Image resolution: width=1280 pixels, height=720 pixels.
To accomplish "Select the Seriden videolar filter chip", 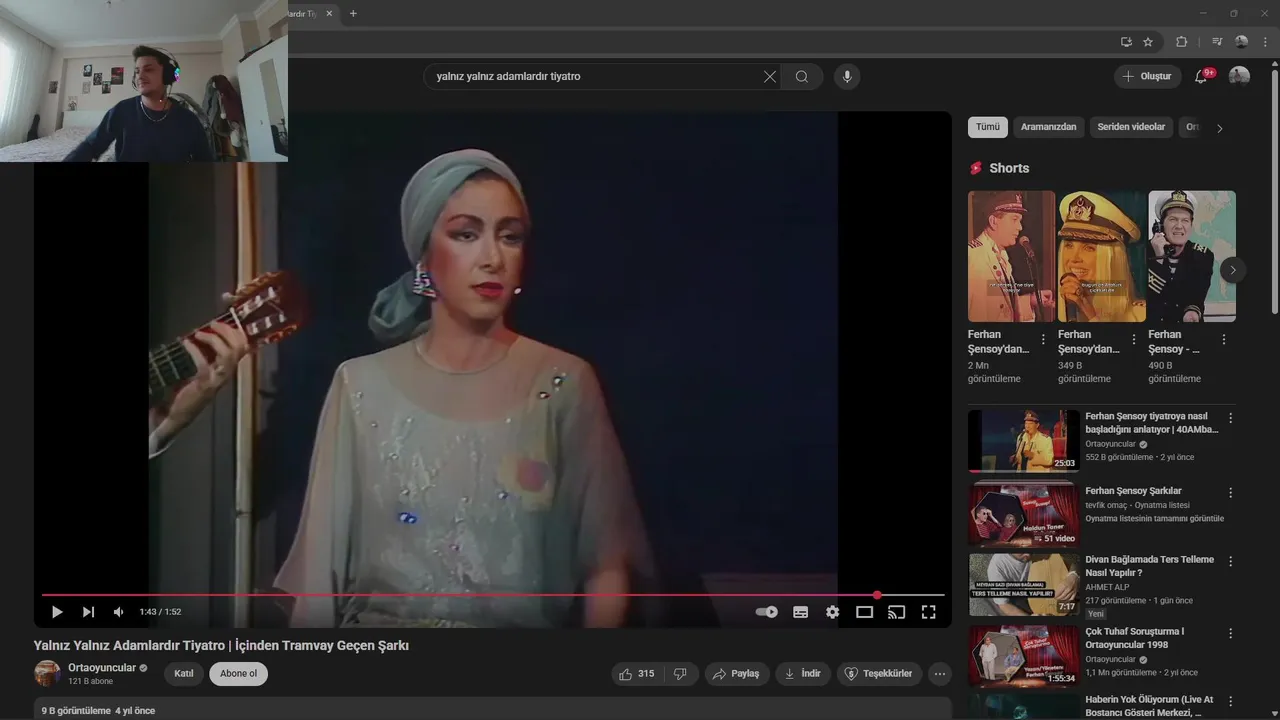I will click(x=1131, y=127).
